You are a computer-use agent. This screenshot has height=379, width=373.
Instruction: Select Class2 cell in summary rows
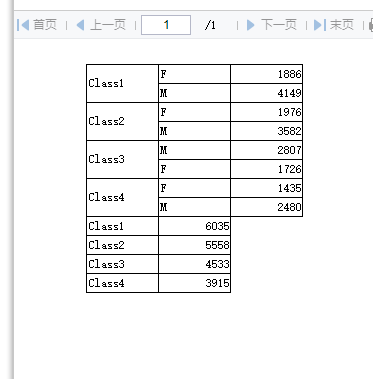click(x=122, y=245)
